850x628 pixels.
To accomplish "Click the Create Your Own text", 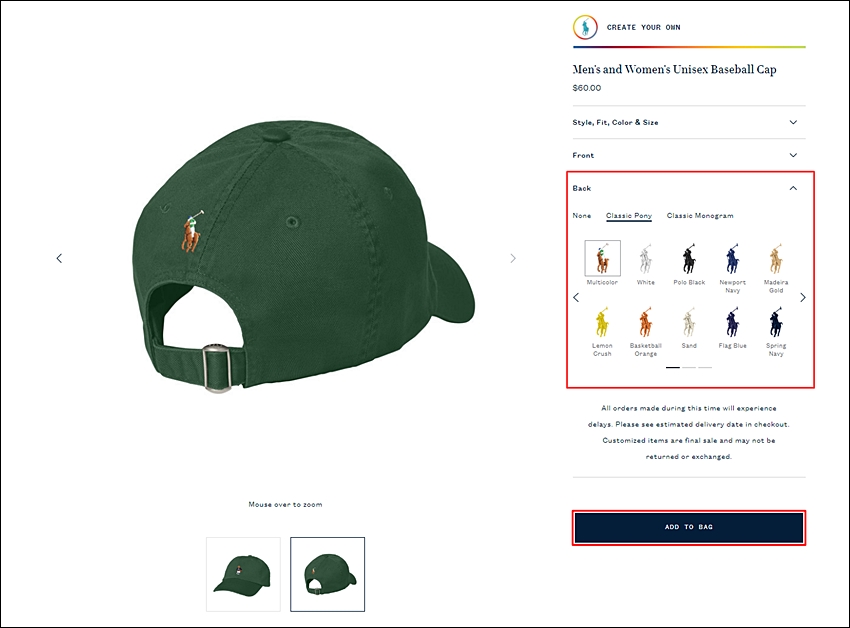I will [x=643, y=27].
